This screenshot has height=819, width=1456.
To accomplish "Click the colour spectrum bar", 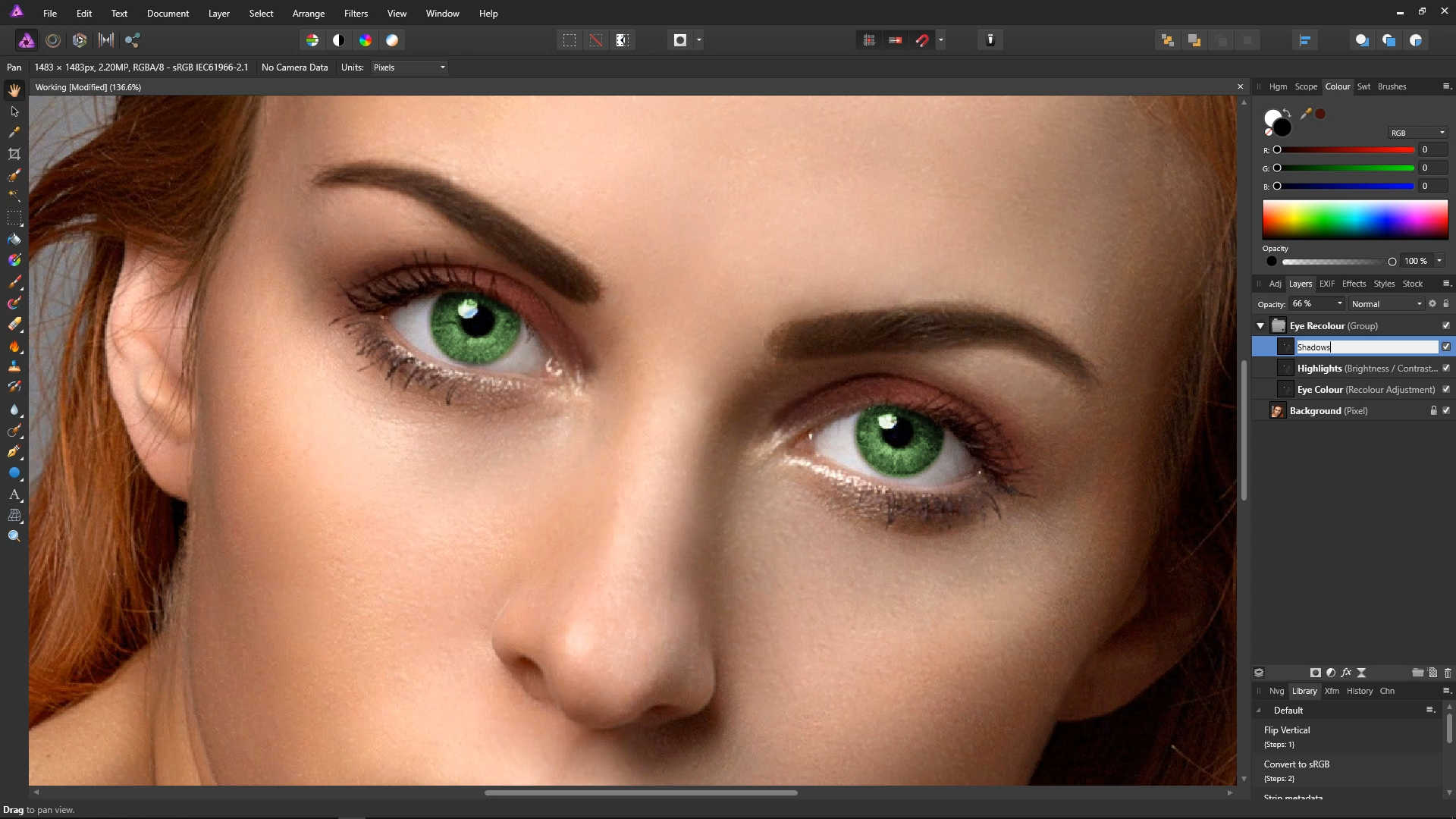I will (1354, 220).
